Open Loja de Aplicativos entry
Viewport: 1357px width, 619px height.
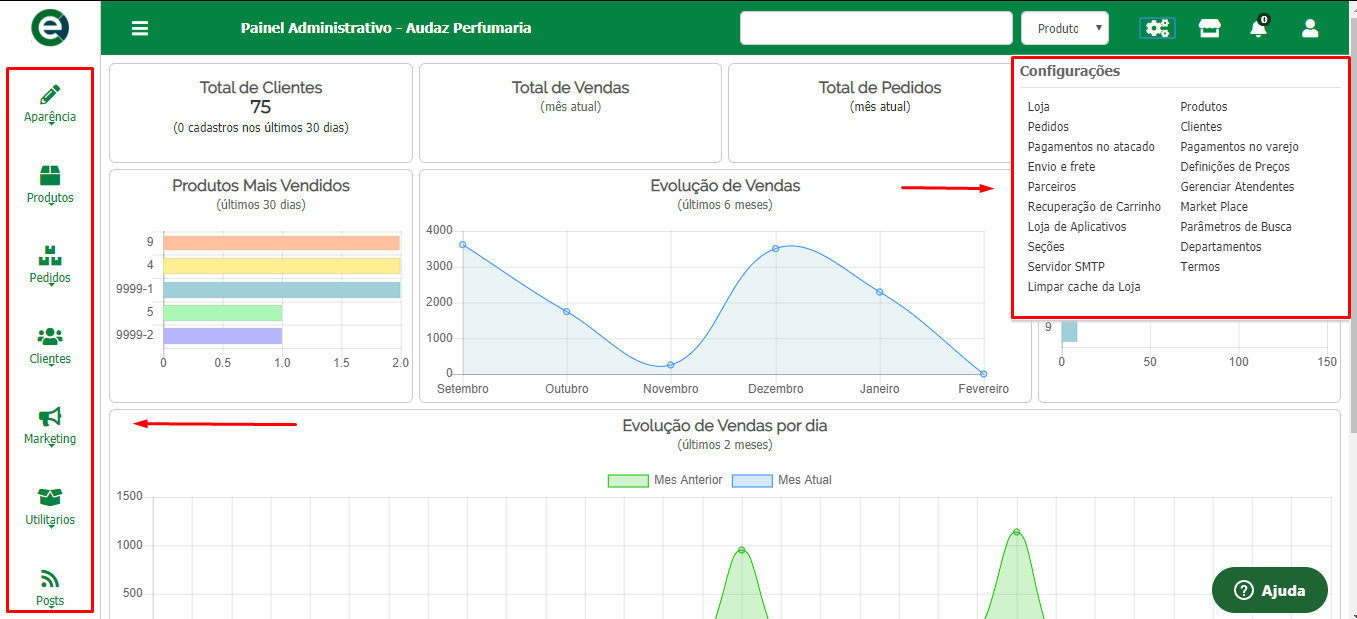[1077, 227]
